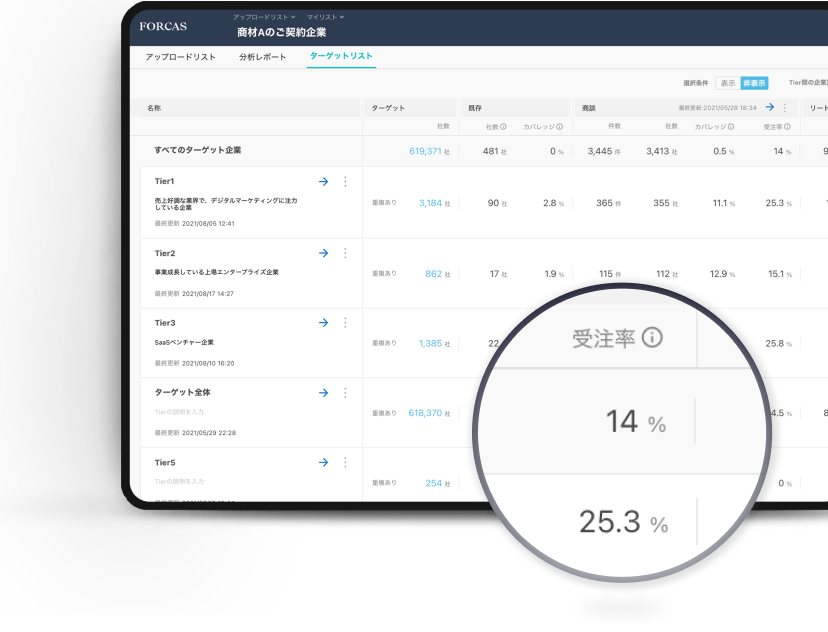This screenshot has width=828, height=632.
Task: Open the Tier3 three-dot menu
Action: pos(345,323)
